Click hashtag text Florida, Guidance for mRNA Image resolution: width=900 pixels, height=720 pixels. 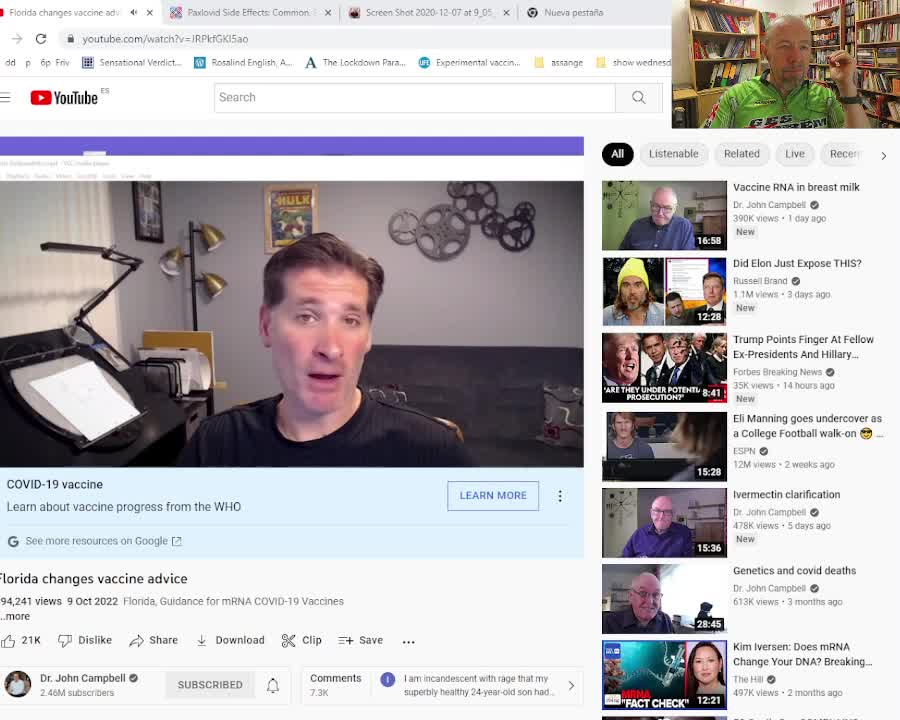(233, 601)
